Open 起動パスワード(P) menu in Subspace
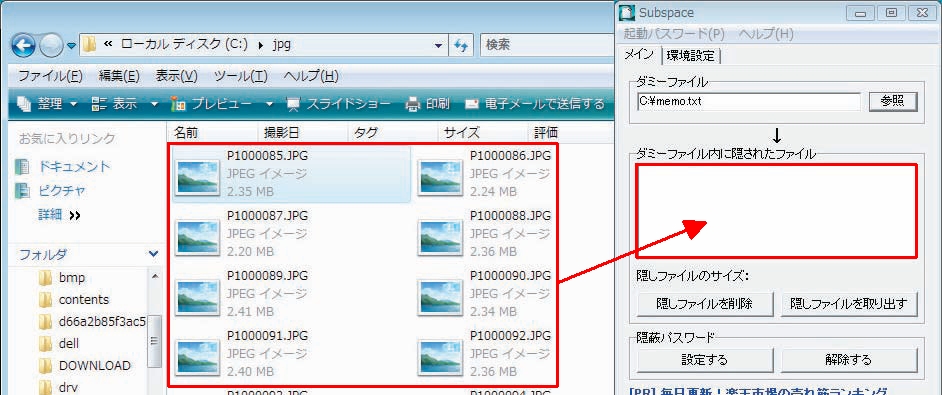 pos(674,34)
